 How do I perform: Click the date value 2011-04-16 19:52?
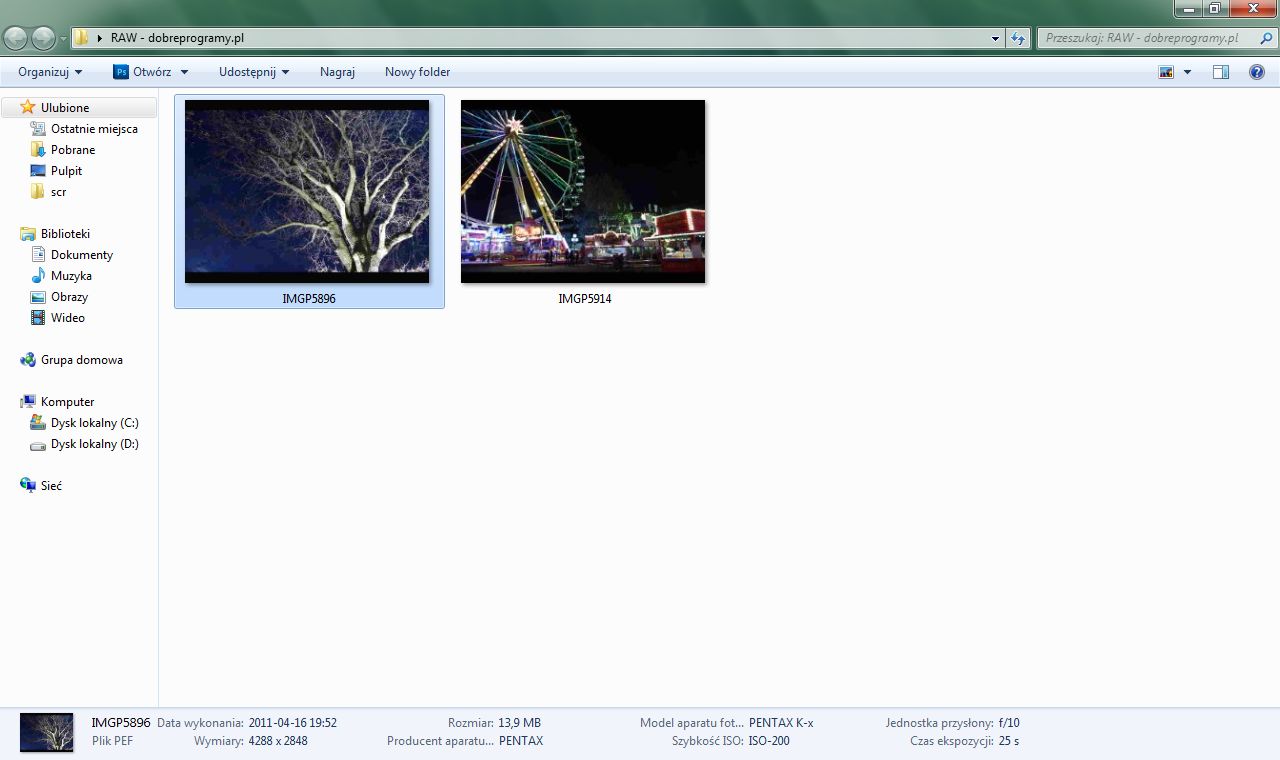tap(292, 722)
